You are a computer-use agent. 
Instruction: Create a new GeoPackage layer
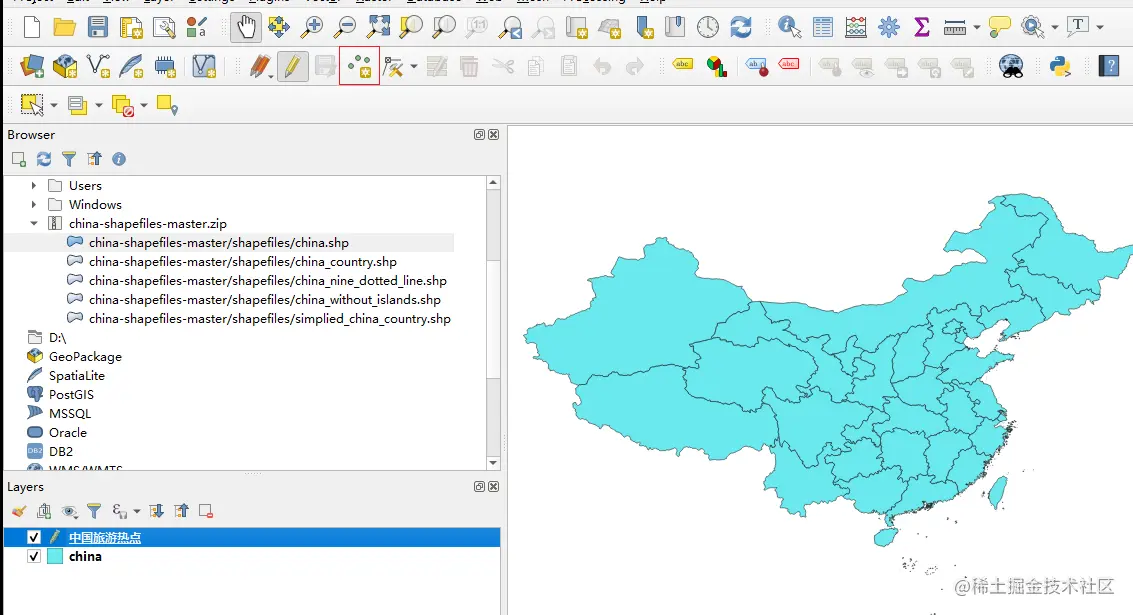pyautogui.click(x=65, y=66)
